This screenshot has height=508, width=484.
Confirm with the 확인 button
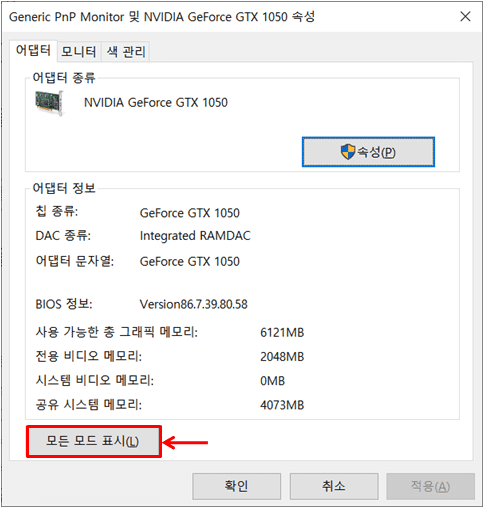click(236, 486)
